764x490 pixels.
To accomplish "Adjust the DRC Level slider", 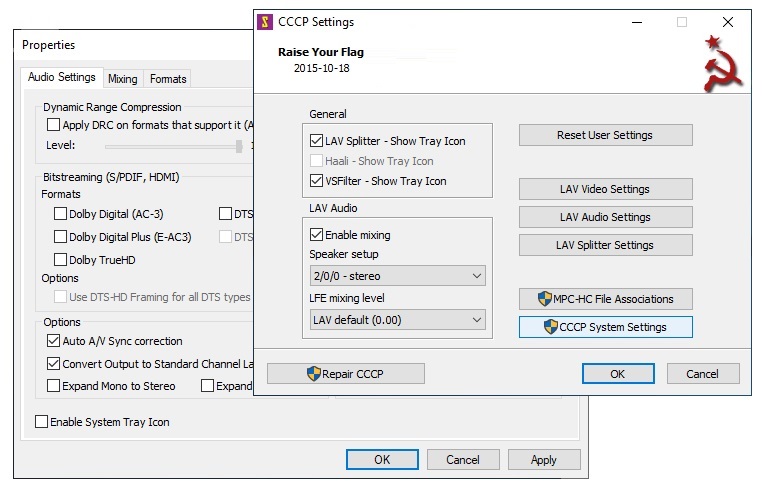I will tap(239, 146).
